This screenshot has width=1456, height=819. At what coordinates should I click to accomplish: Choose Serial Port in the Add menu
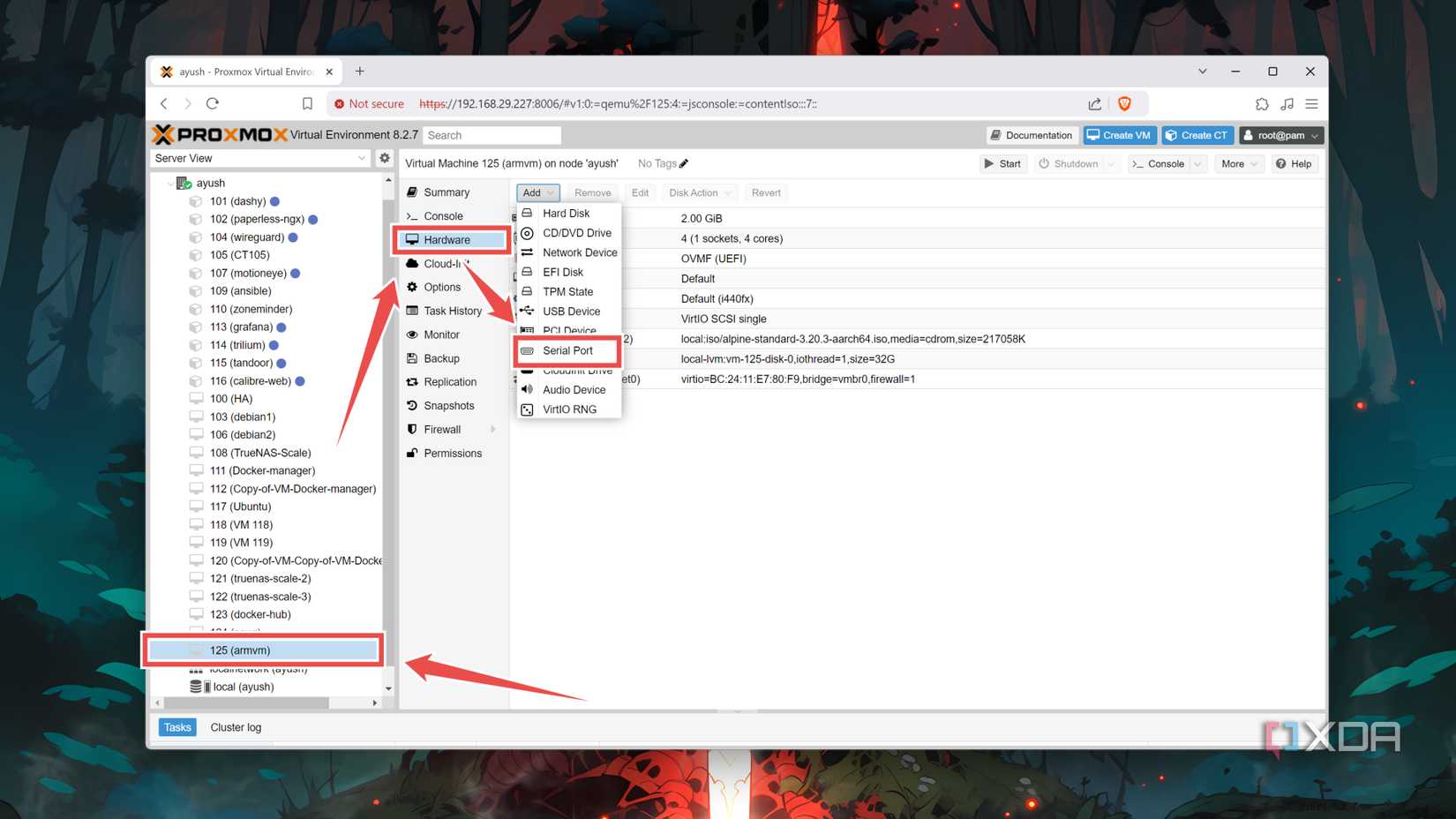(x=567, y=350)
